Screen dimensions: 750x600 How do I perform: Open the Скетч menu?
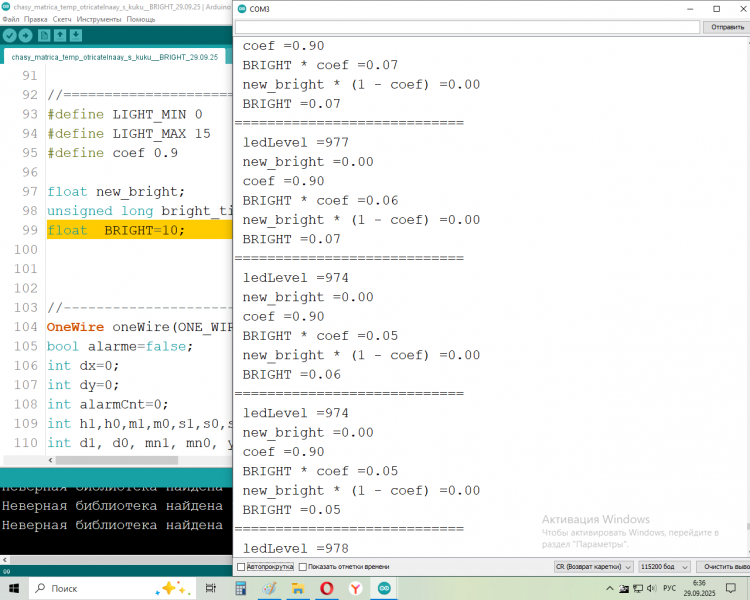(x=62, y=19)
